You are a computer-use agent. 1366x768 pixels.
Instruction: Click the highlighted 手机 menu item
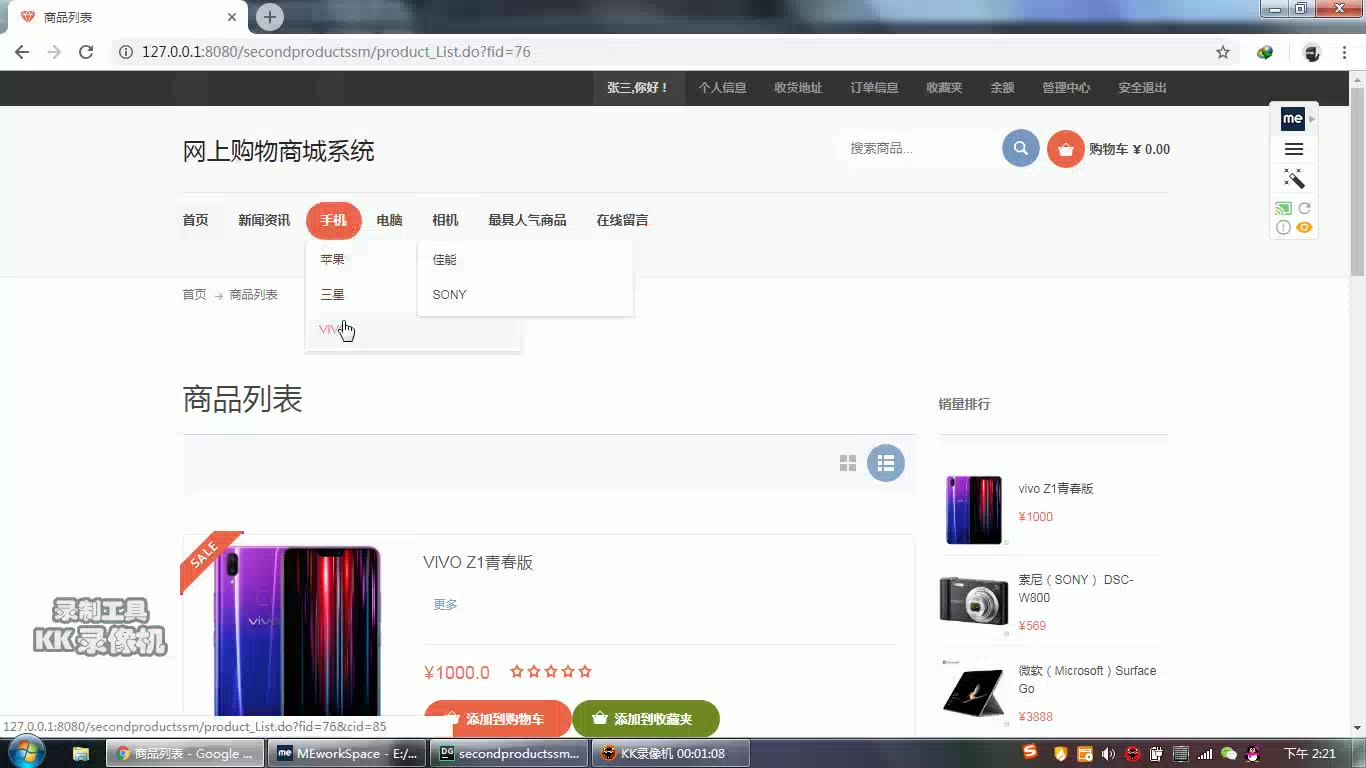click(333, 220)
